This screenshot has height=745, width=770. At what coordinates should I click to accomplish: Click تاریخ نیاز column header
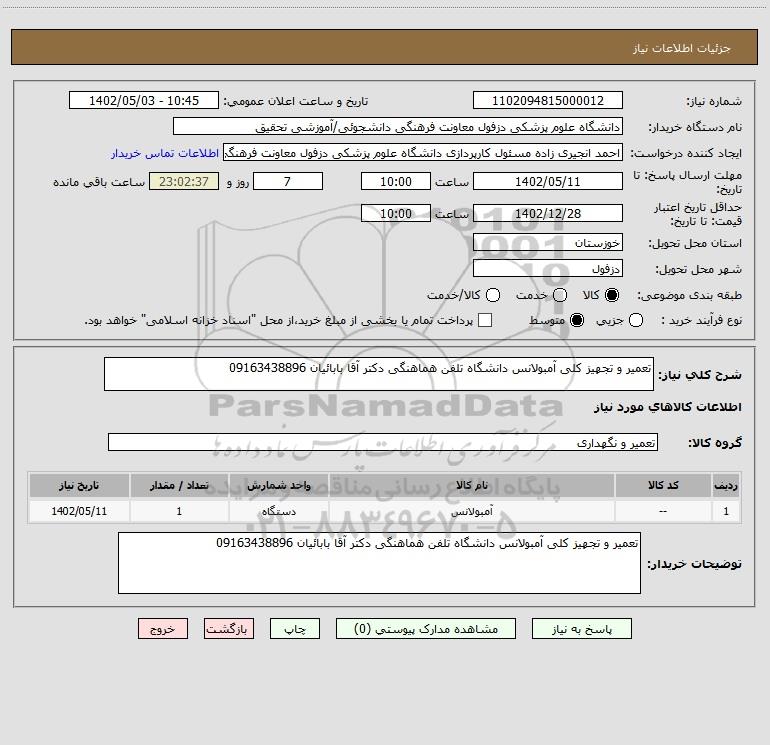coord(79,485)
